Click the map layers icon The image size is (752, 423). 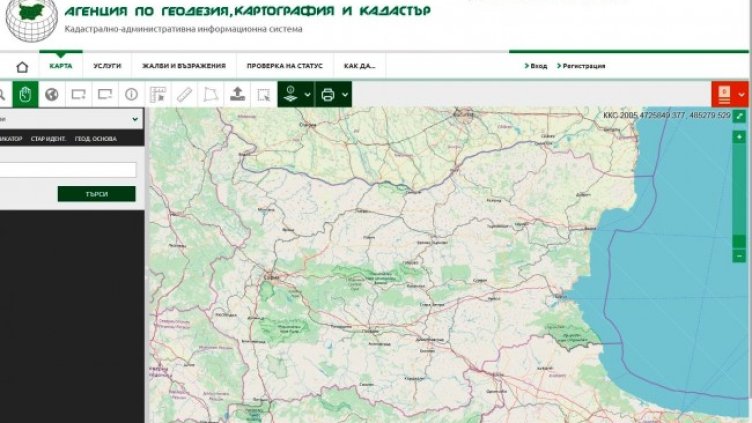(290, 94)
